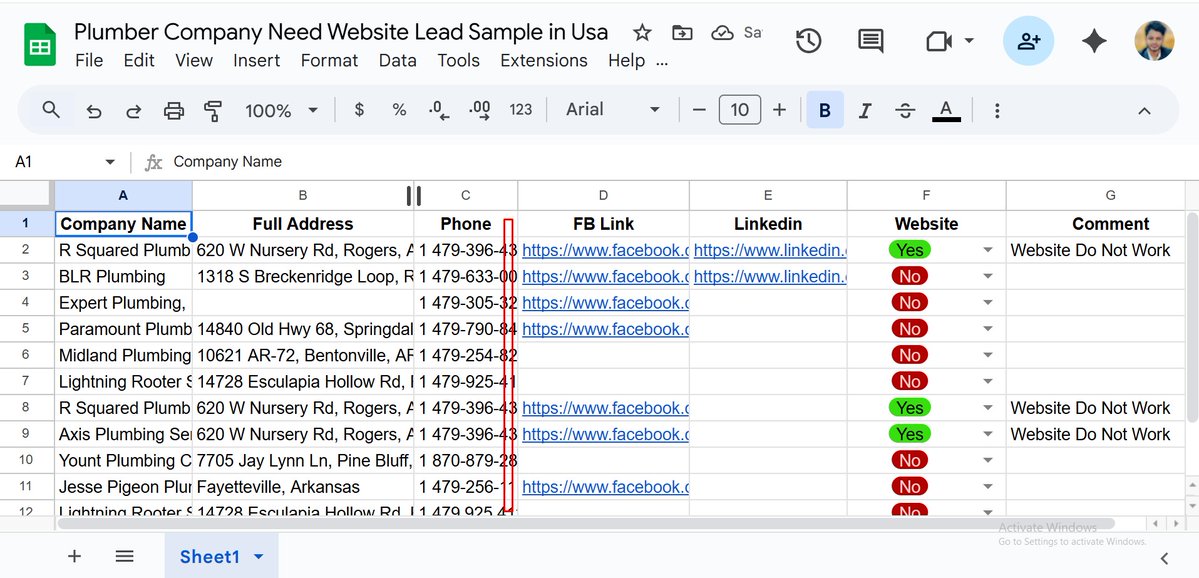
Task: Show the side panel chevron
Action: 1165,557
